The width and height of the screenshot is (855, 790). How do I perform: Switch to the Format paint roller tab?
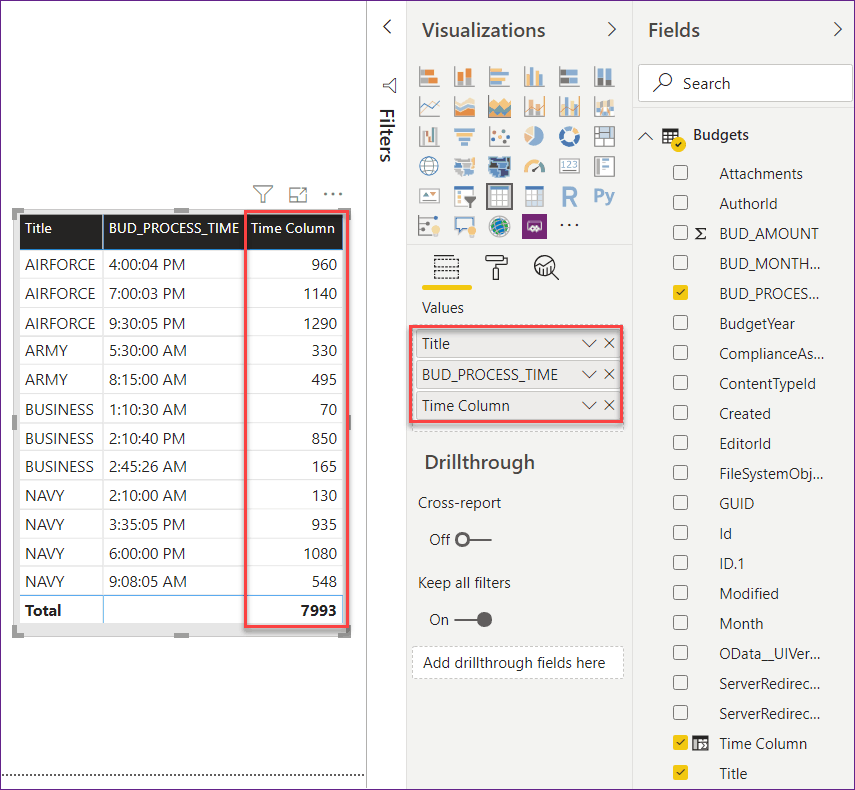pos(496,268)
